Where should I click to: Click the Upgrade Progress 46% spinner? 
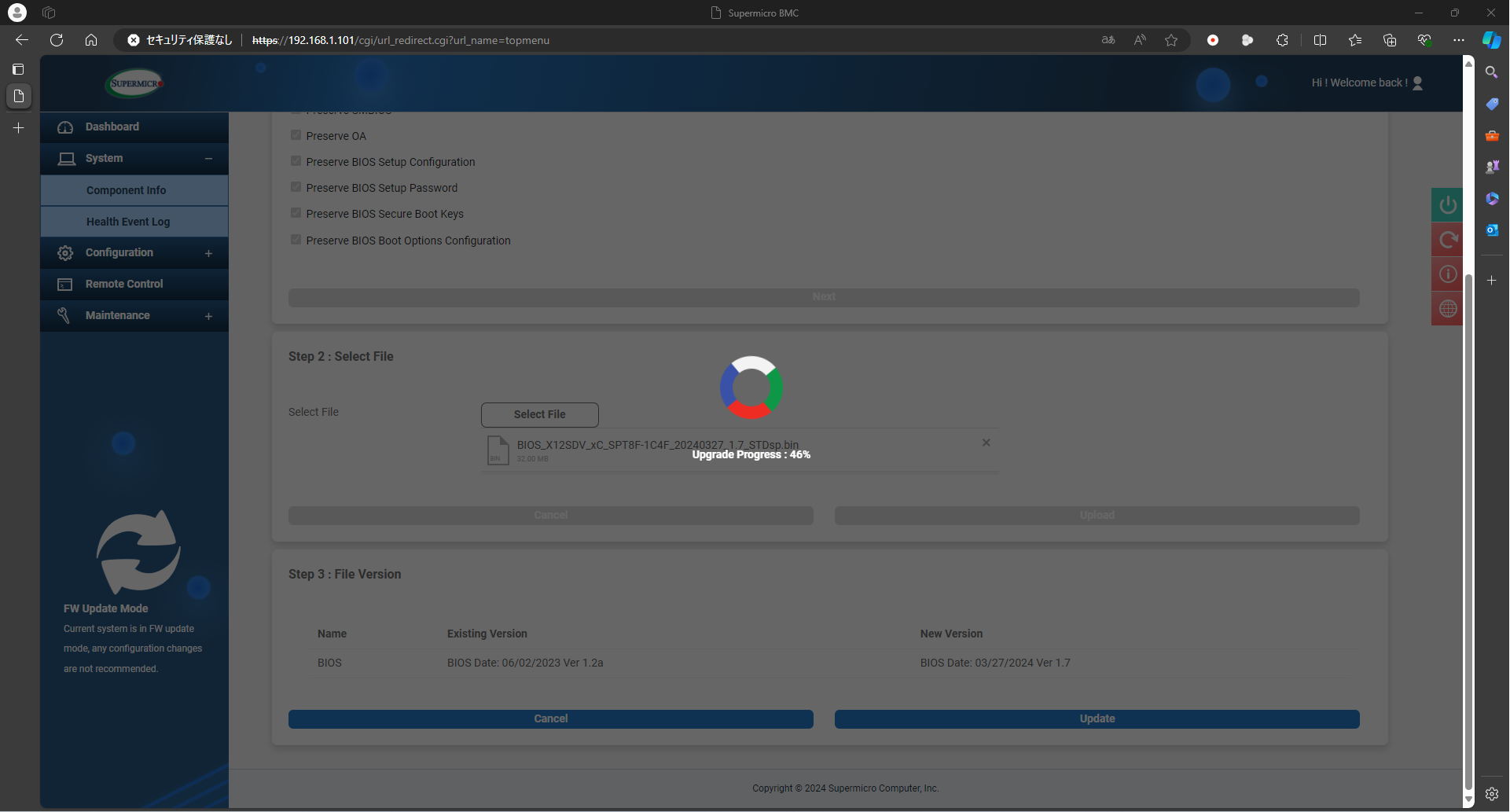pos(751,388)
